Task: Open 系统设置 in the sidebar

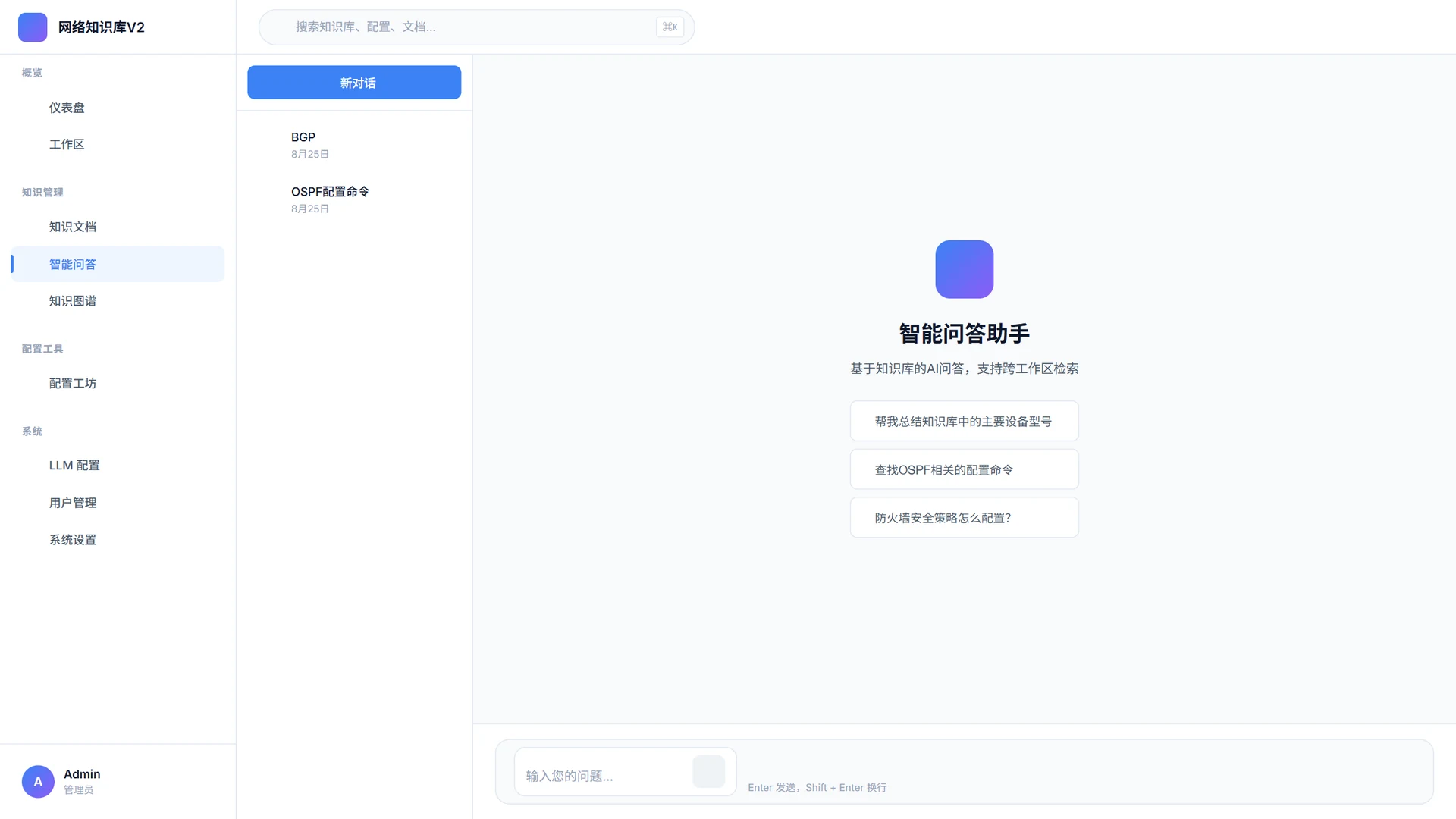Action: pyautogui.click(x=118, y=540)
